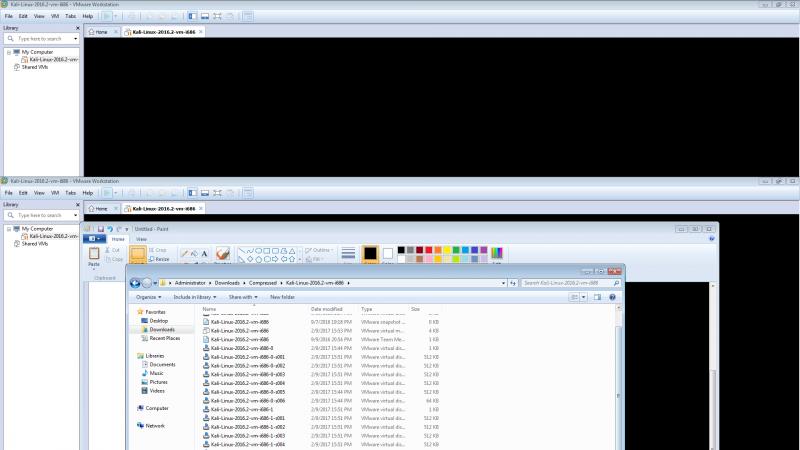Open the Customize Quick Access Toolbar arrow in Paint
The height and width of the screenshot is (450, 800).
pos(127,230)
